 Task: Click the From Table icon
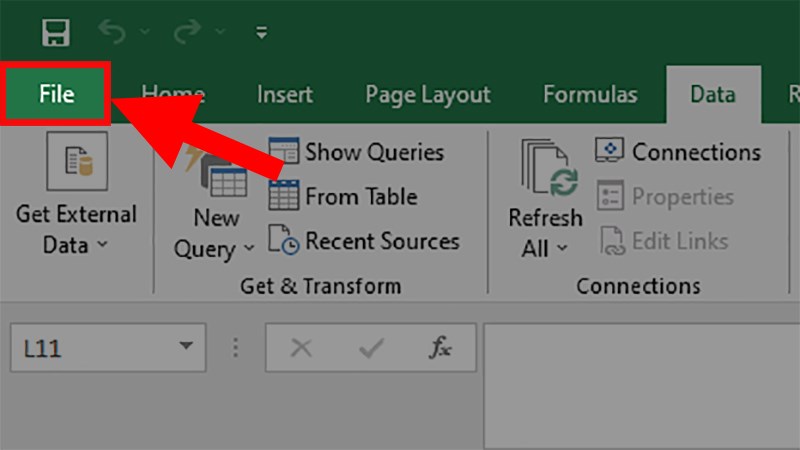pos(284,195)
